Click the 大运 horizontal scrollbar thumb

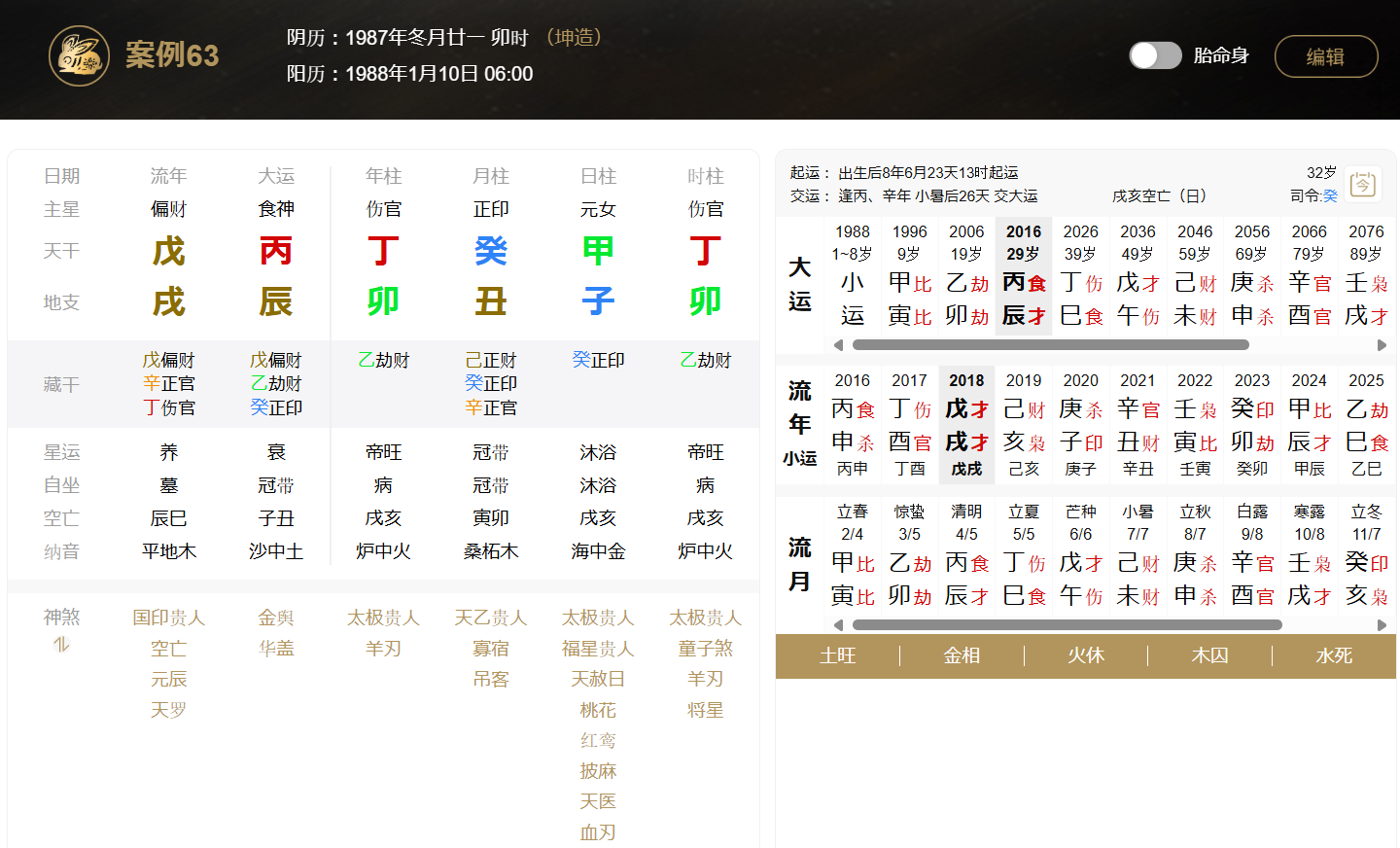[1050, 345]
